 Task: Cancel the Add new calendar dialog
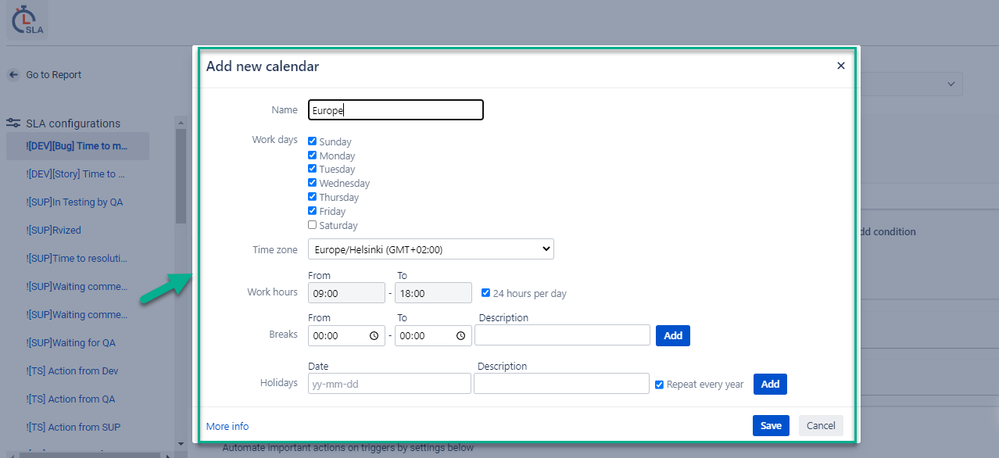[821, 426]
